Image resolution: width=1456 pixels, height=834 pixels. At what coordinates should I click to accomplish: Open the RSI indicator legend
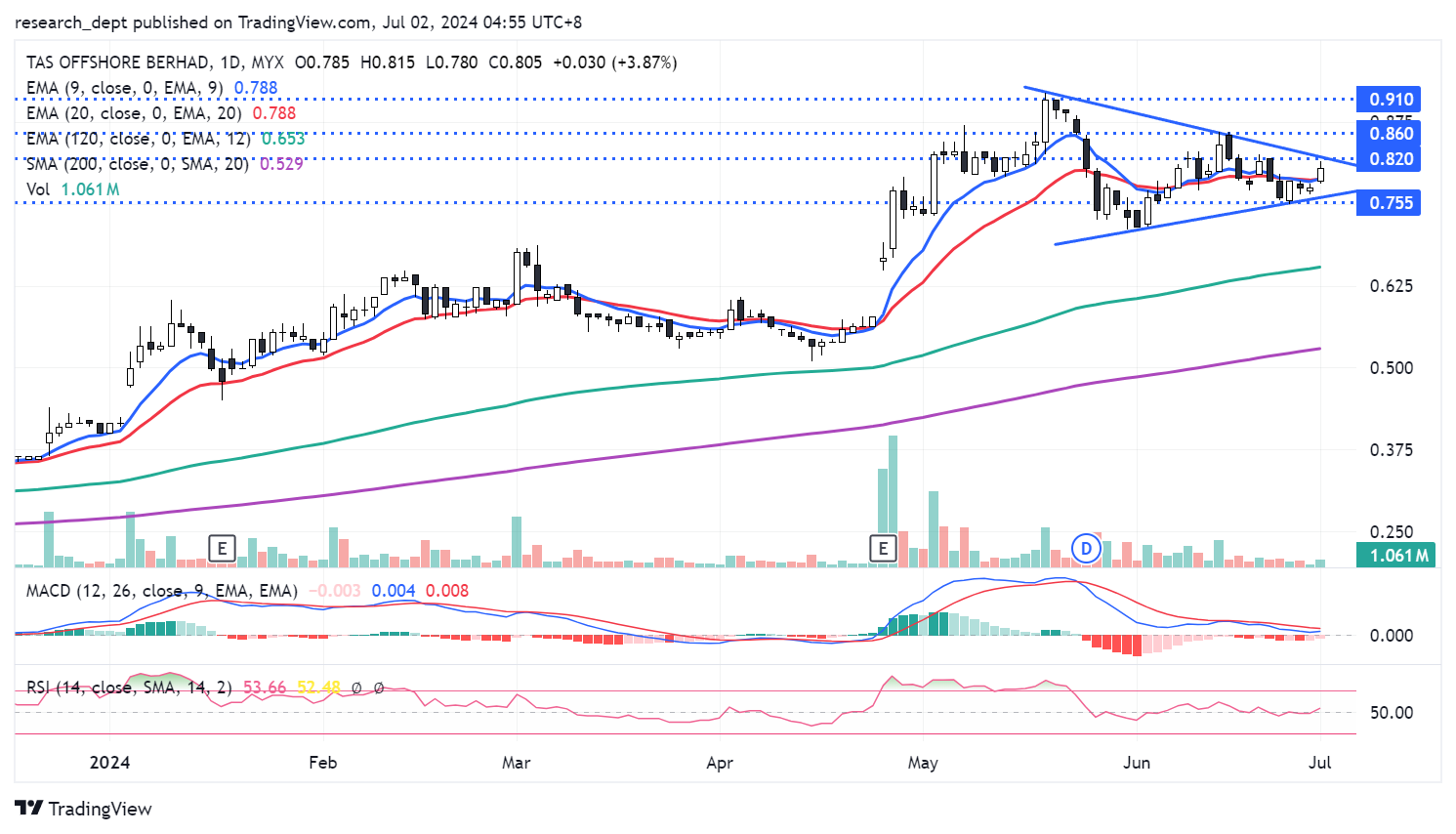(128, 688)
